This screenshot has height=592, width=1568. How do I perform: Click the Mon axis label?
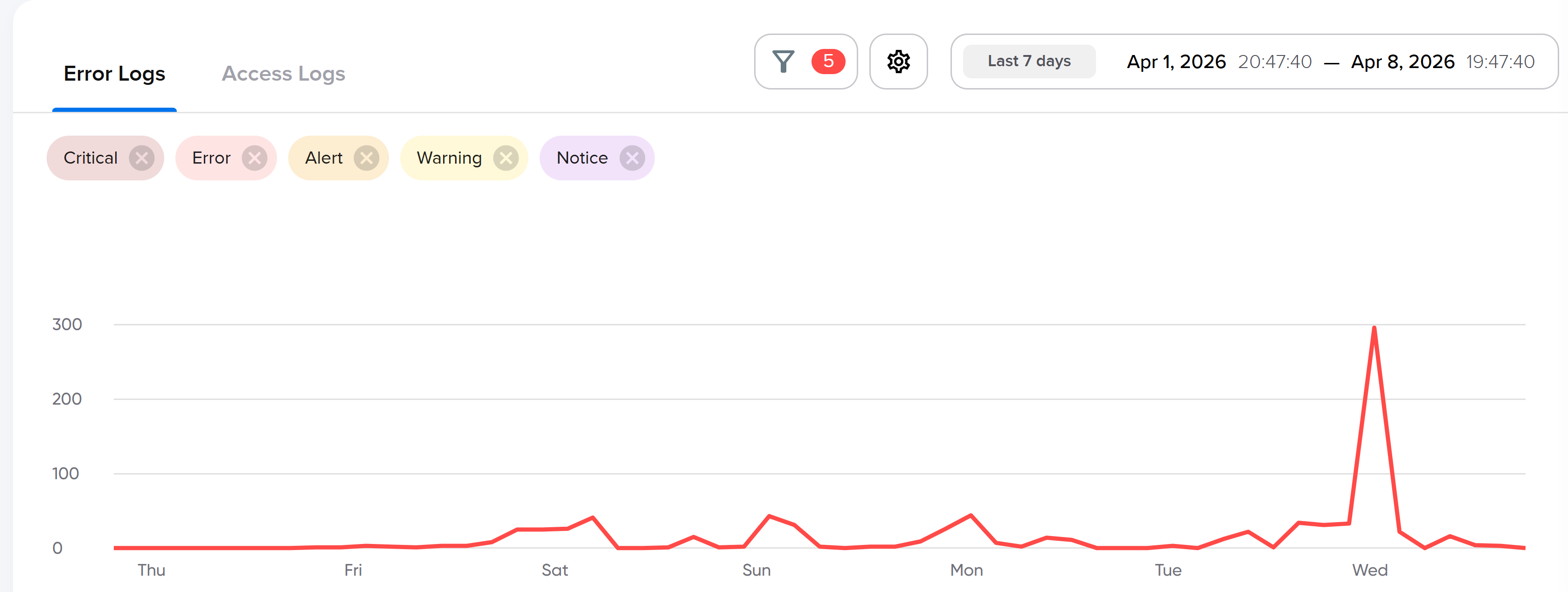[x=966, y=570]
